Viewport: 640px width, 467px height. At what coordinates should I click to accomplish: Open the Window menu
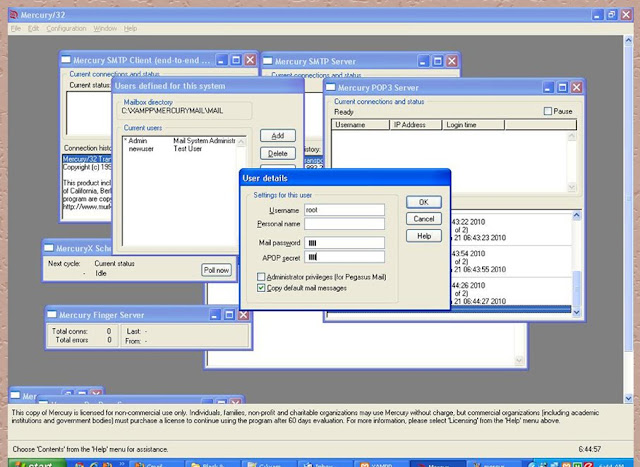coord(105,29)
